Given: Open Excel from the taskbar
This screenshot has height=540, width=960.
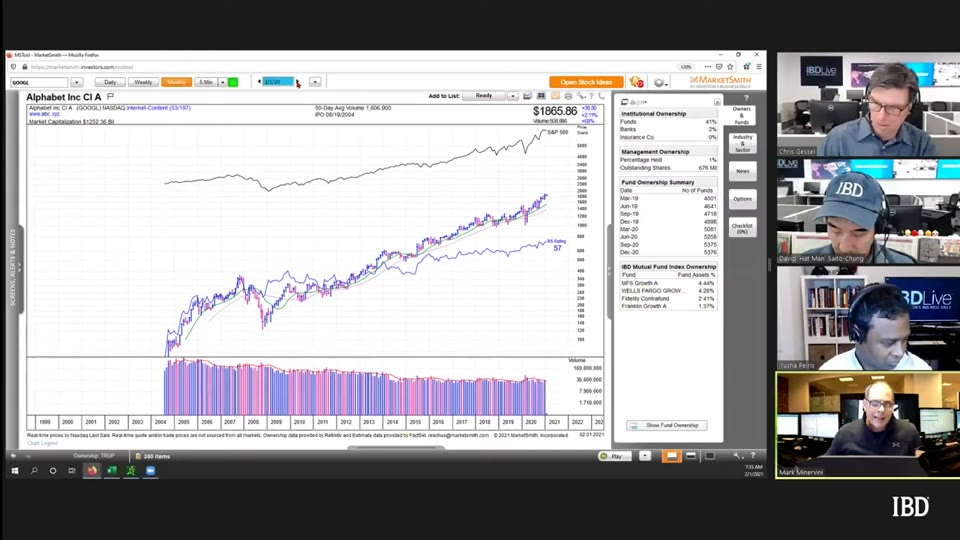Looking at the screenshot, I should click(x=111, y=471).
